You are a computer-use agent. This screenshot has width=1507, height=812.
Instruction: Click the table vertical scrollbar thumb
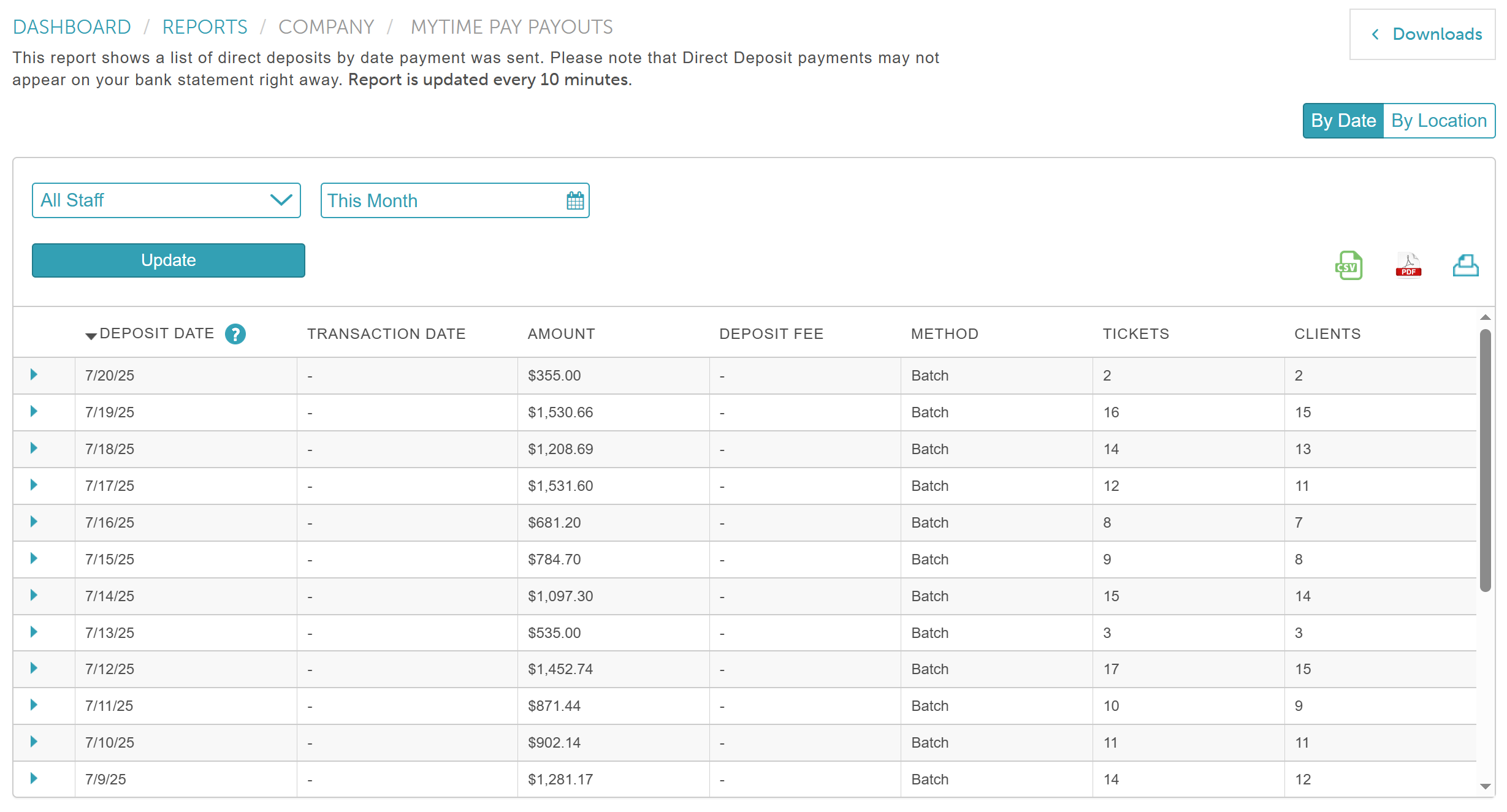1485,460
